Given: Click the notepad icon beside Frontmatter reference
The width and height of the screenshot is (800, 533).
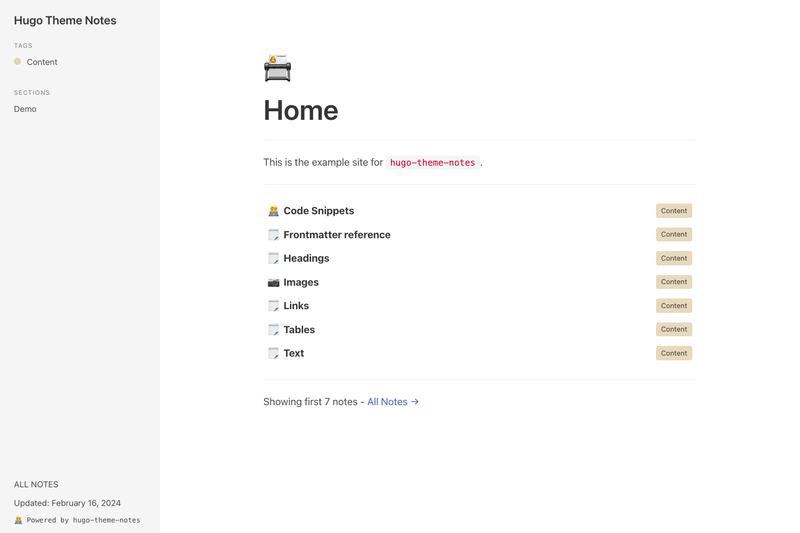Looking at the screenshot, I should click(x=273, y=235).
